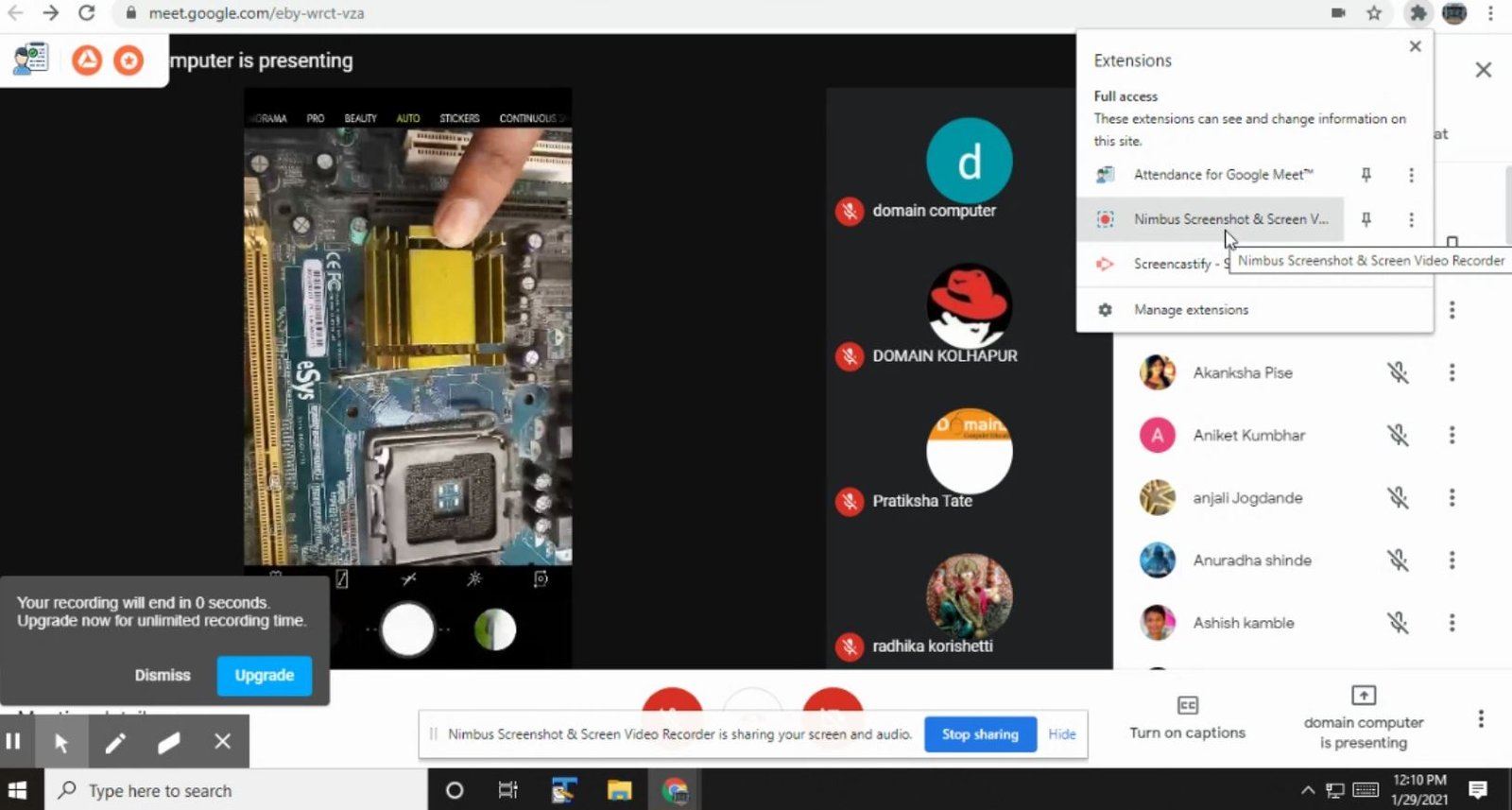Image resolution: width=1512 pixels, height=810 pixels.
Task: Bookmark this page with star icon
Action: 1374,13
